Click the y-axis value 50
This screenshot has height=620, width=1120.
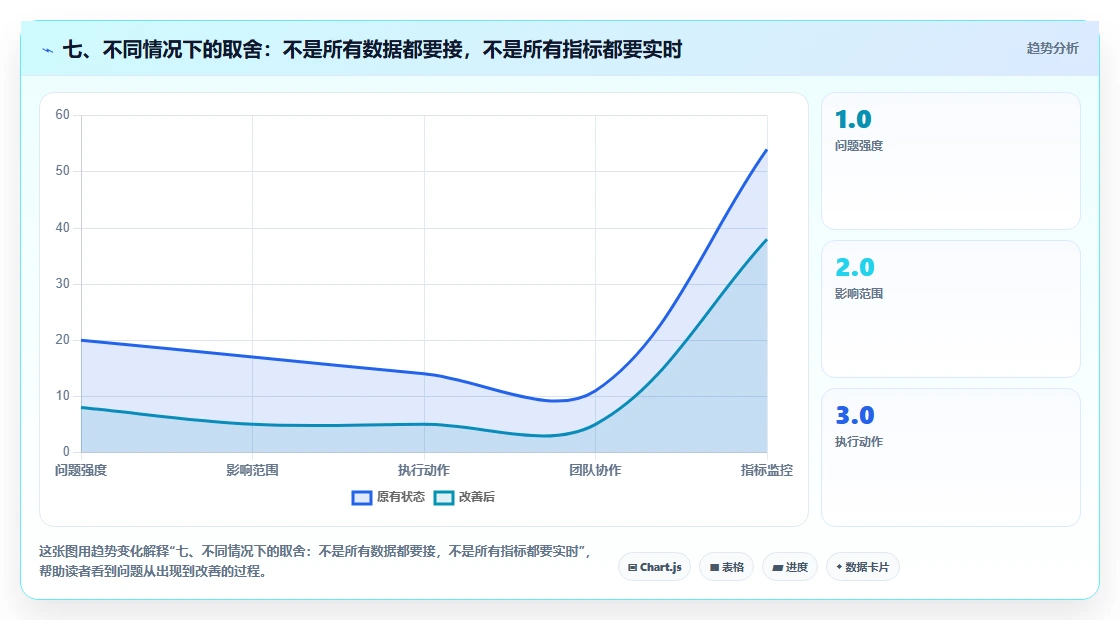(x=63, y=171)
